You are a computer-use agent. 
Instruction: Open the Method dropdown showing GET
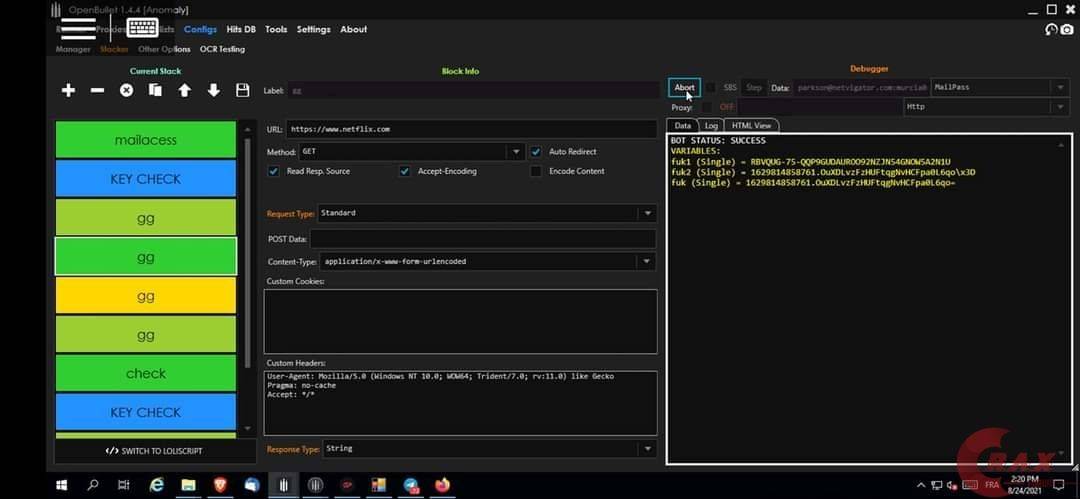pos(516,152)
